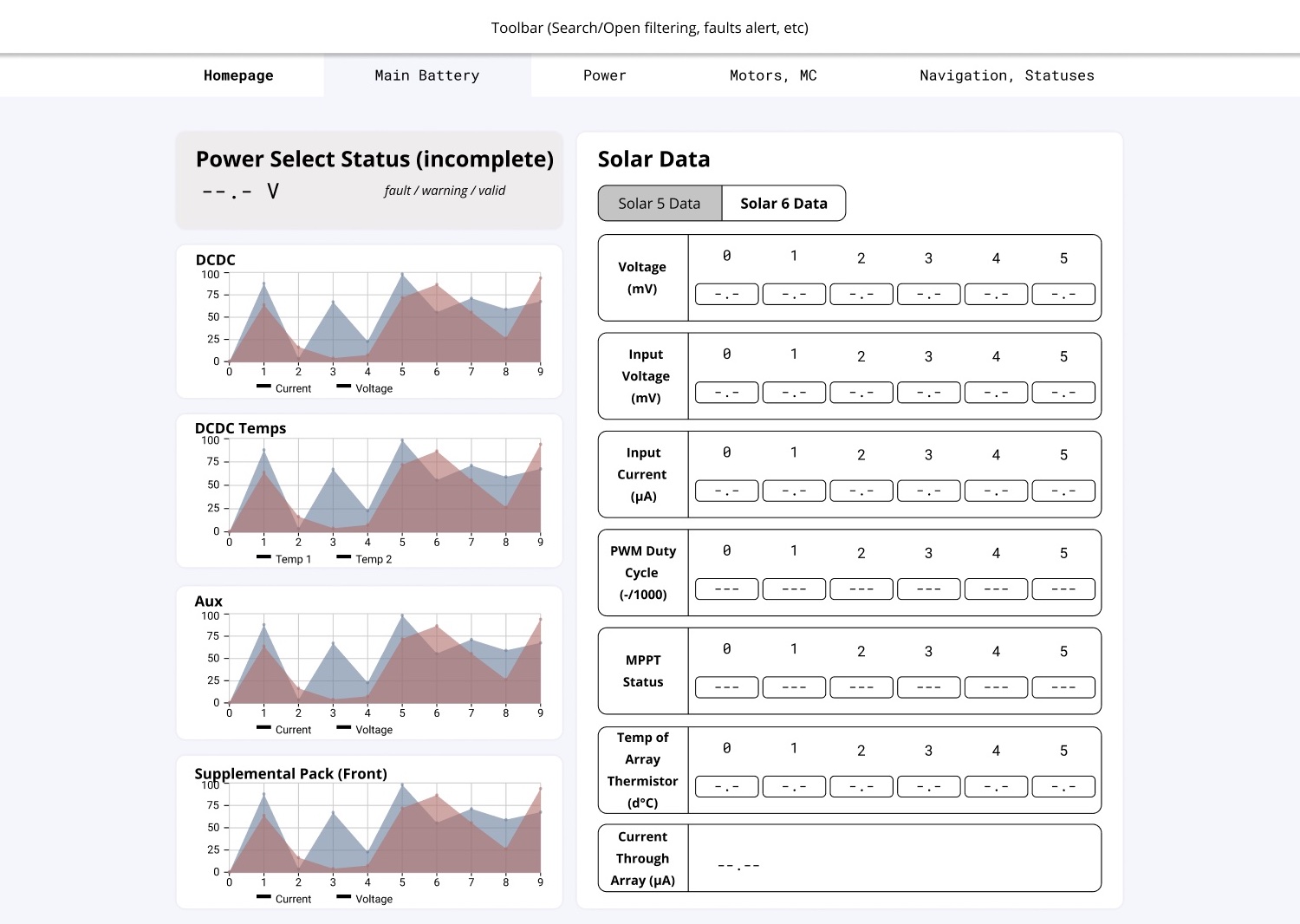This screenshot has width=1300, height=924.
Task: Select MPPT Status field for channel 4
Action: coord(996,687)
